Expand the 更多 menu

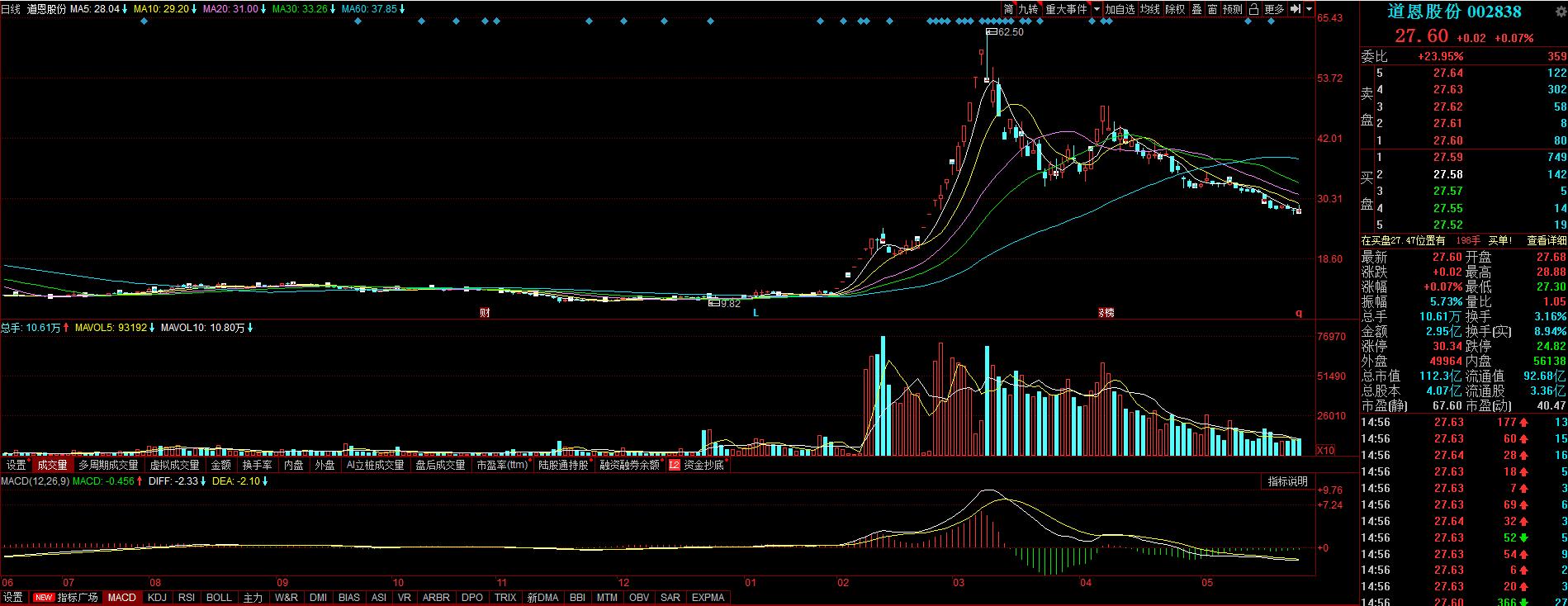[1274, 9]
